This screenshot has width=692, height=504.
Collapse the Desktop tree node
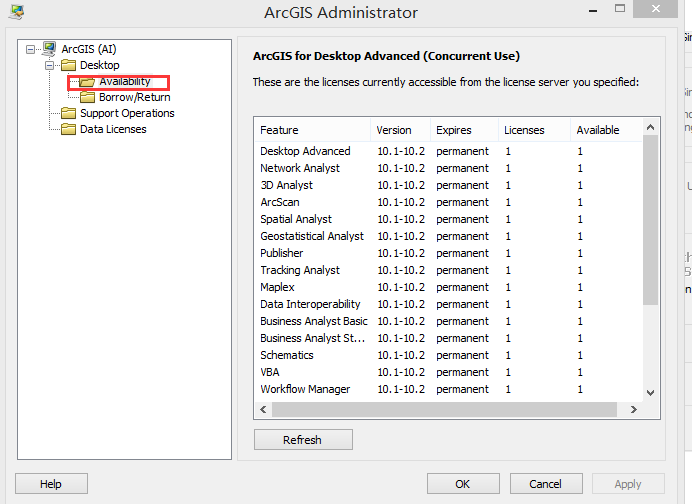pyautogui.click(x=49, y=65)
